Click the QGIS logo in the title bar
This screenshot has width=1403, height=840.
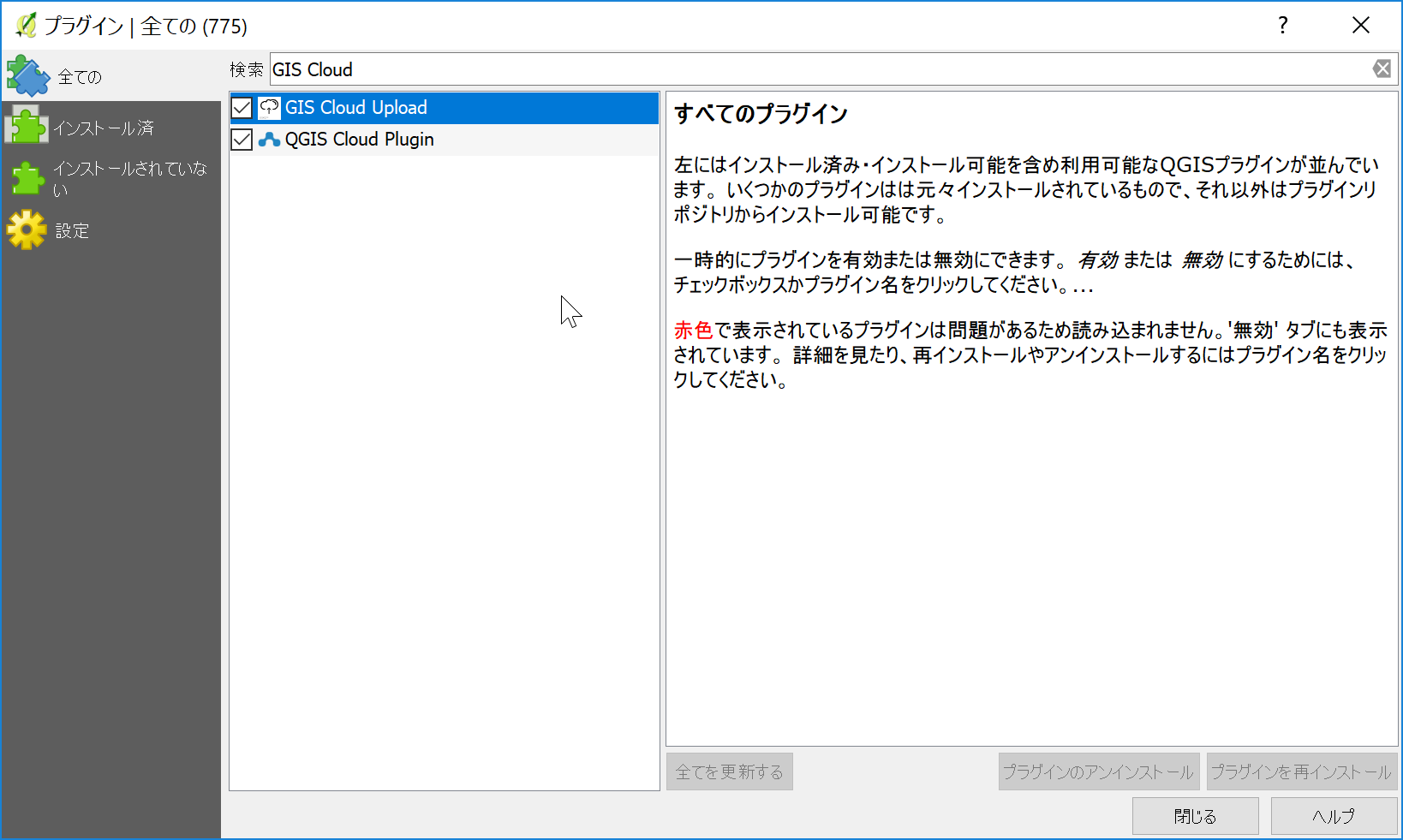pos(26,26)
